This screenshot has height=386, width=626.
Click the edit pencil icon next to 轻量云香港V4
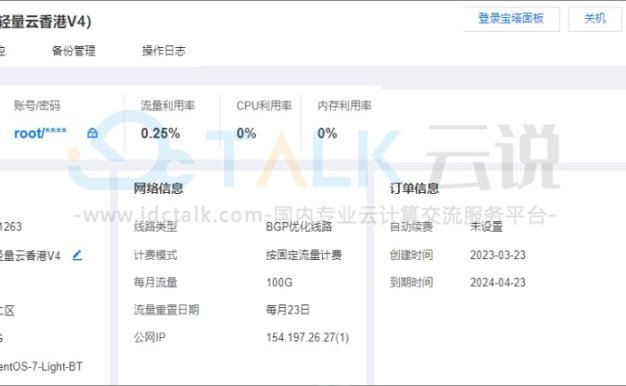77,255
